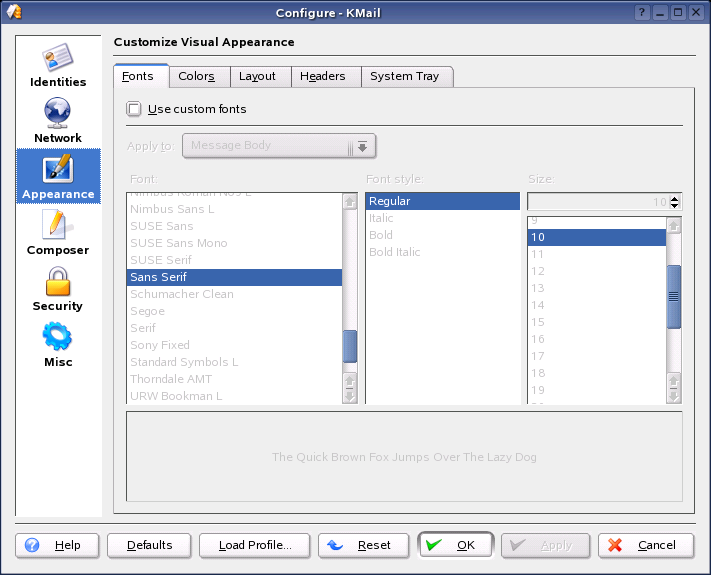Click the font list scrollbar thumb
Screen dimensions: 711x575
coord(350,346)
